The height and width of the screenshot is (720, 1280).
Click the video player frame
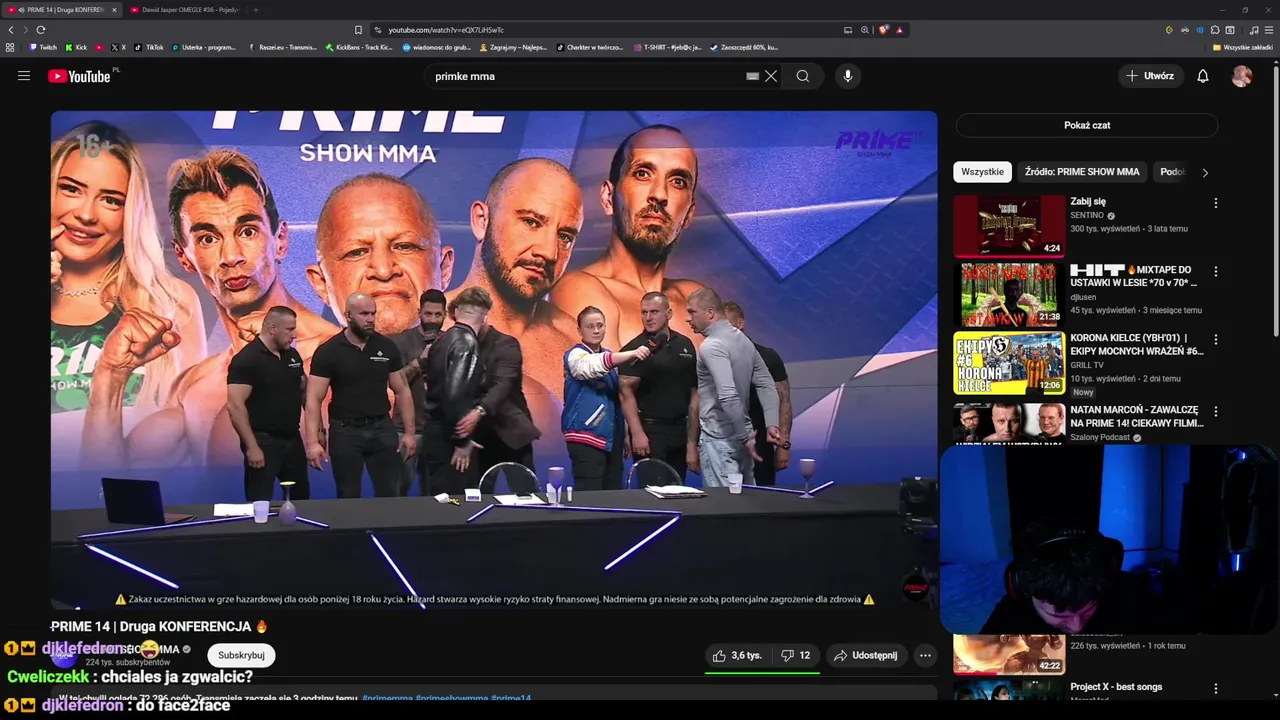coord(494,359)
